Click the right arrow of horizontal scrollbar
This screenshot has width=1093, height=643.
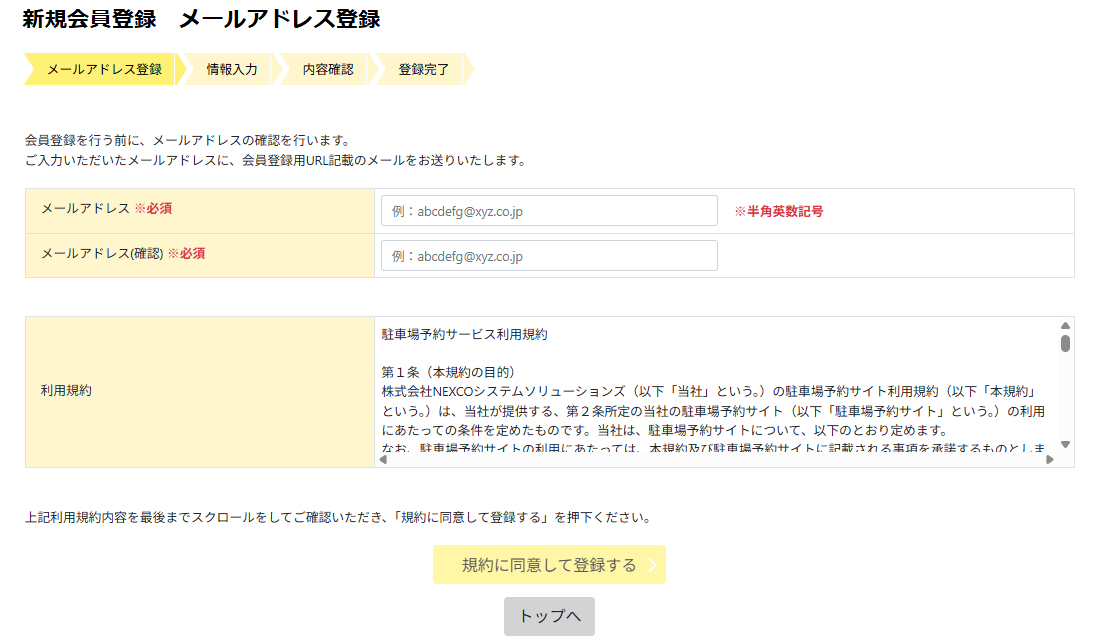pos(1050,459)
